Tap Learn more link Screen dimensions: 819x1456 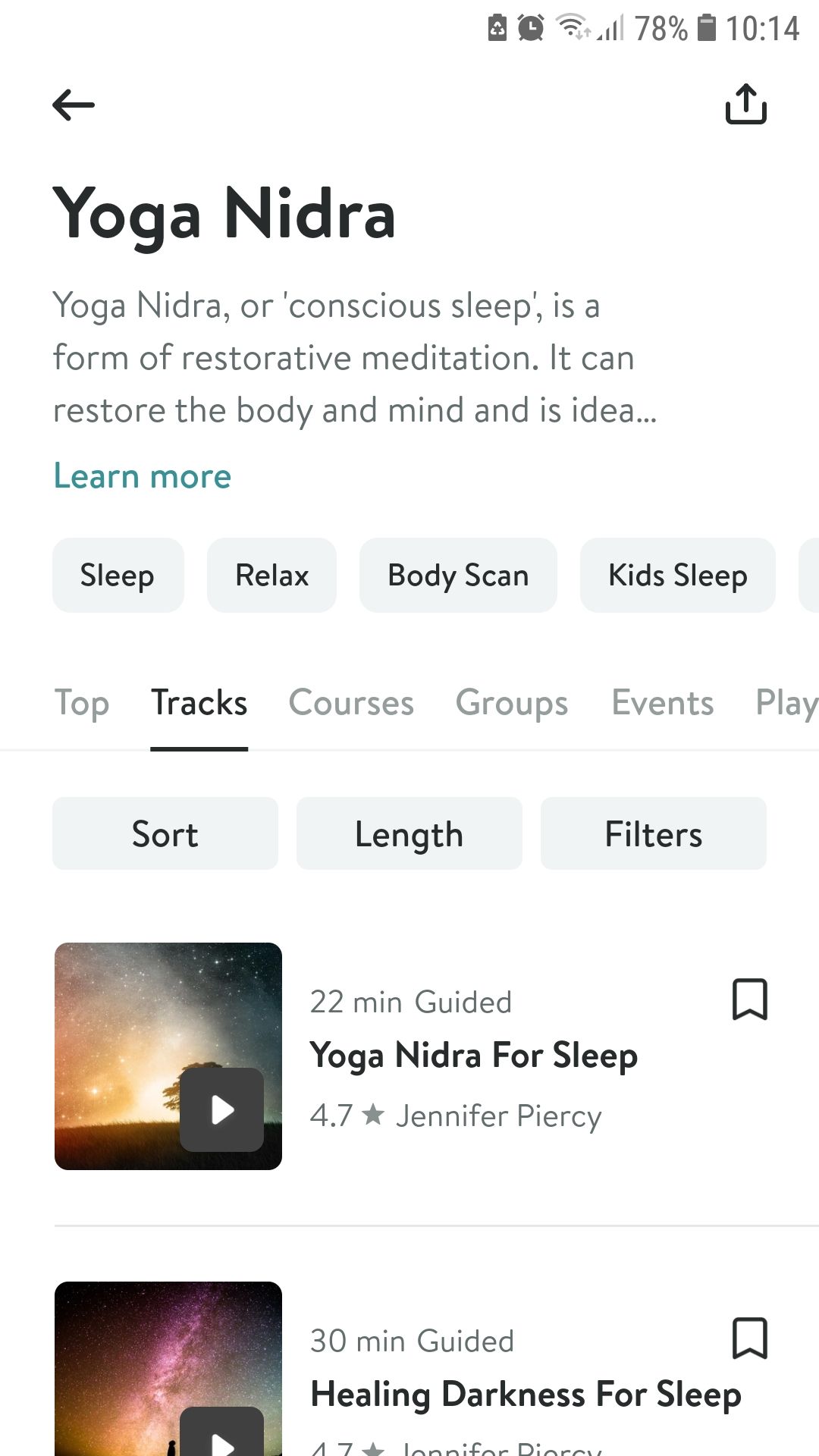pyautogui.click(x=142, y=476)
